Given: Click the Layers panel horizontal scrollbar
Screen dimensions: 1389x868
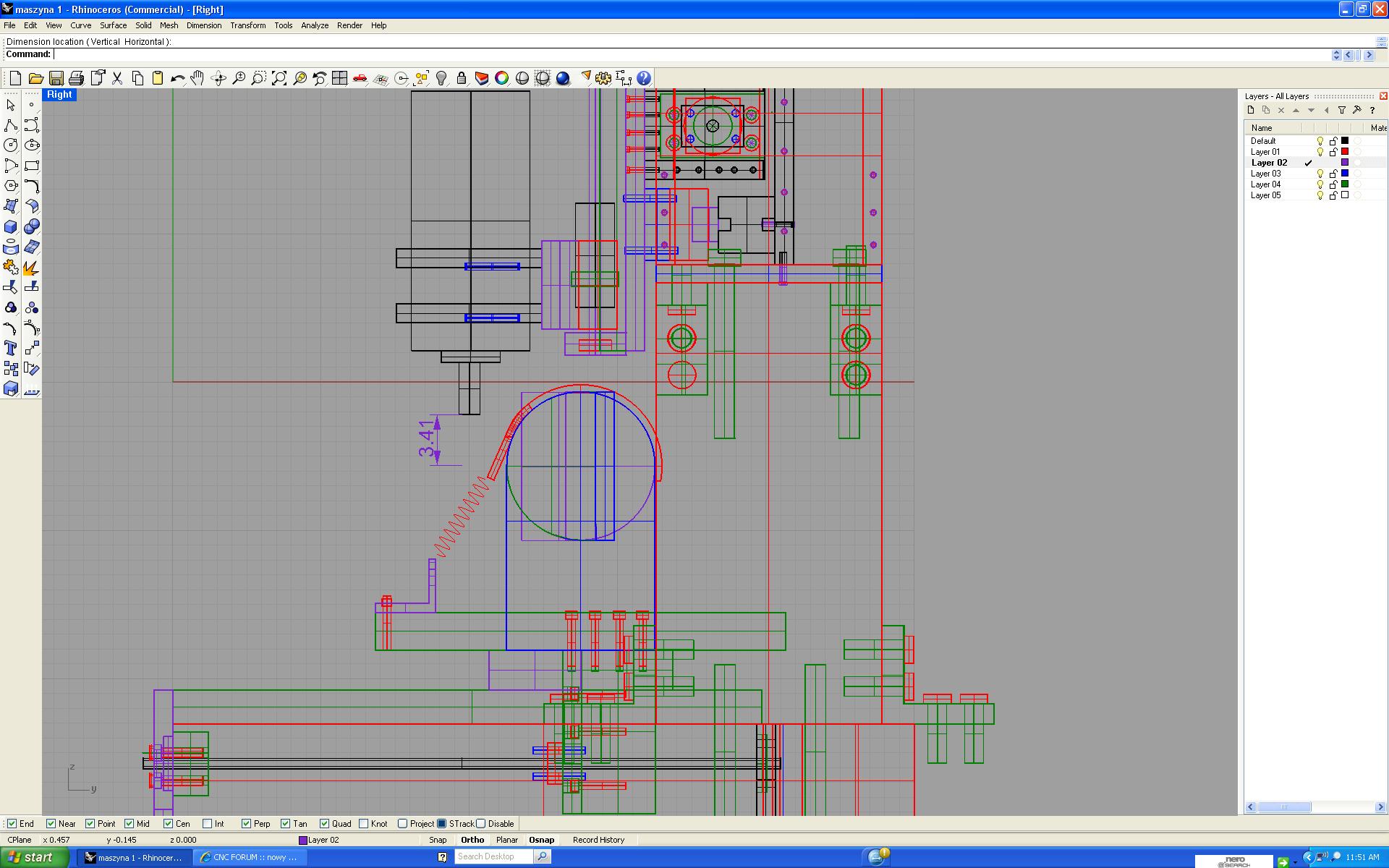Looking at the screenshot, I should click(x=1315, y=807).
